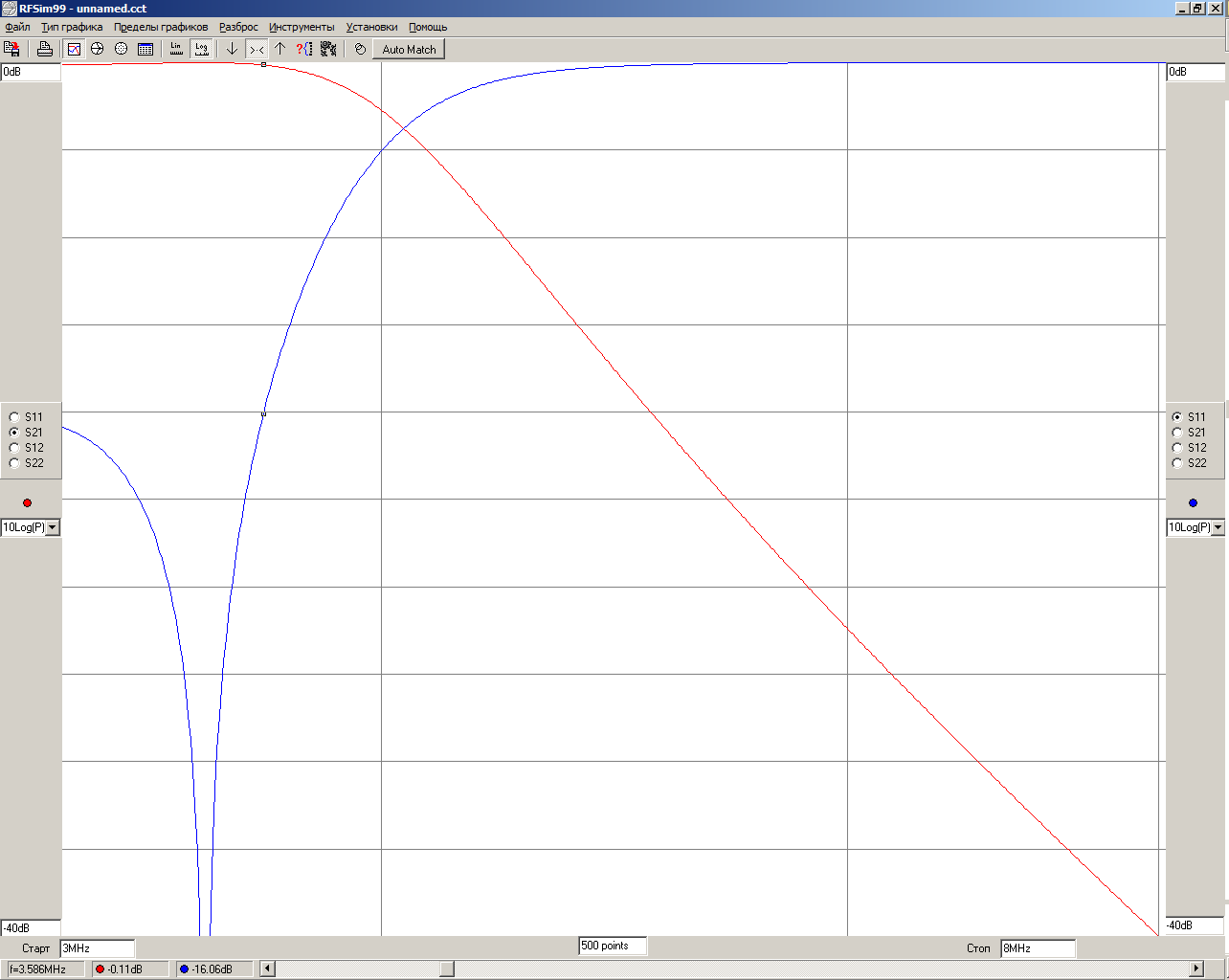Image resolution: width=1229 pixels, height=980 pixels.
Task: Click the up arrow toolbar icon
Action: pyautogui.click(x=280, y=49)
